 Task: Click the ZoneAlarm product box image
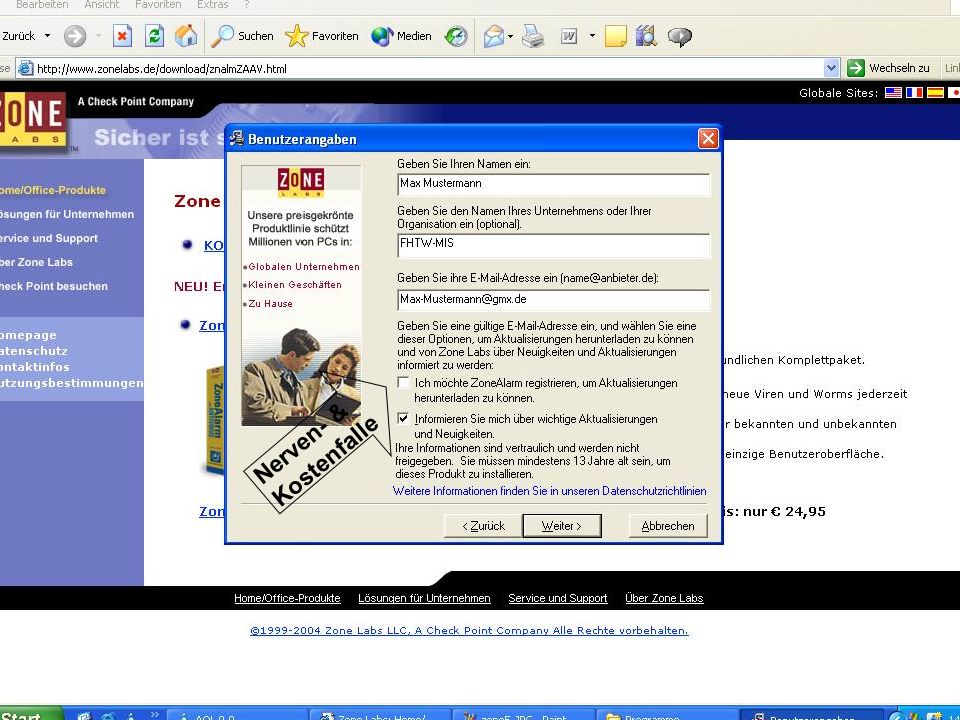(215, 421)
